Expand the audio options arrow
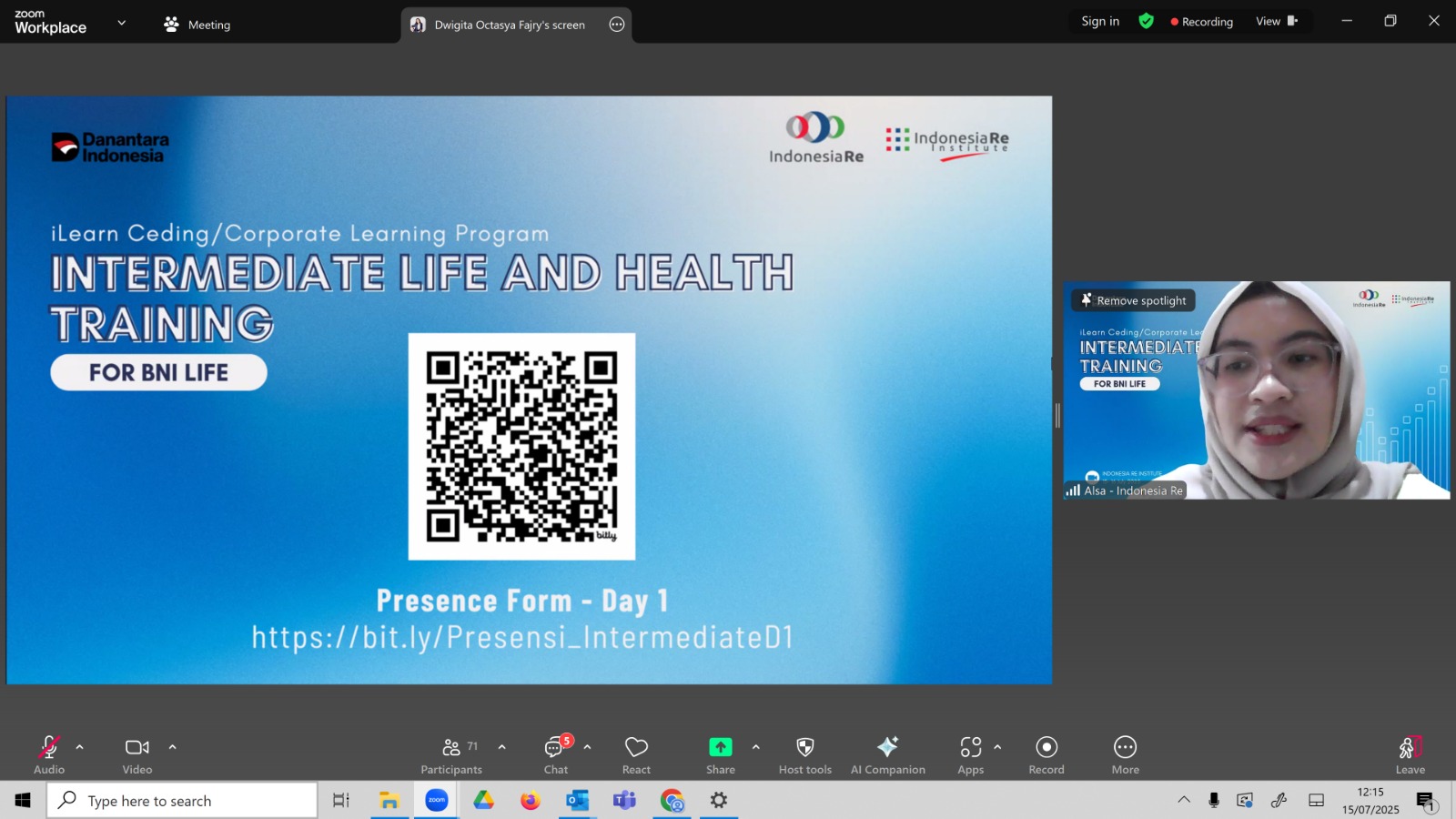This screenshot has height=819, width=1456. click(x=79, y=747)
